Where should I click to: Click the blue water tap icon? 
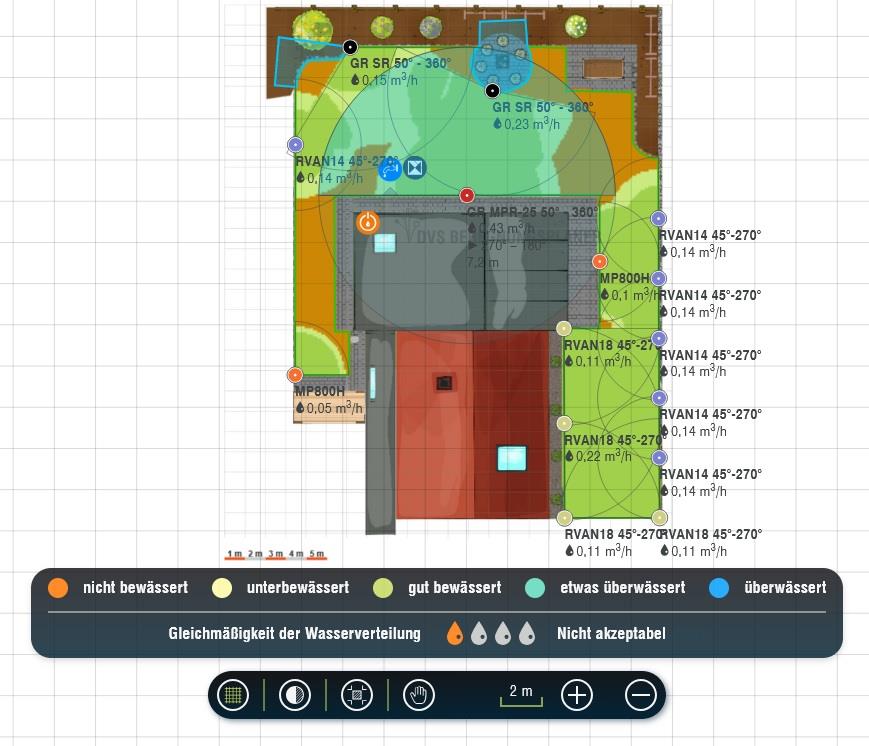pyautogui.click(x=390, y=170)
